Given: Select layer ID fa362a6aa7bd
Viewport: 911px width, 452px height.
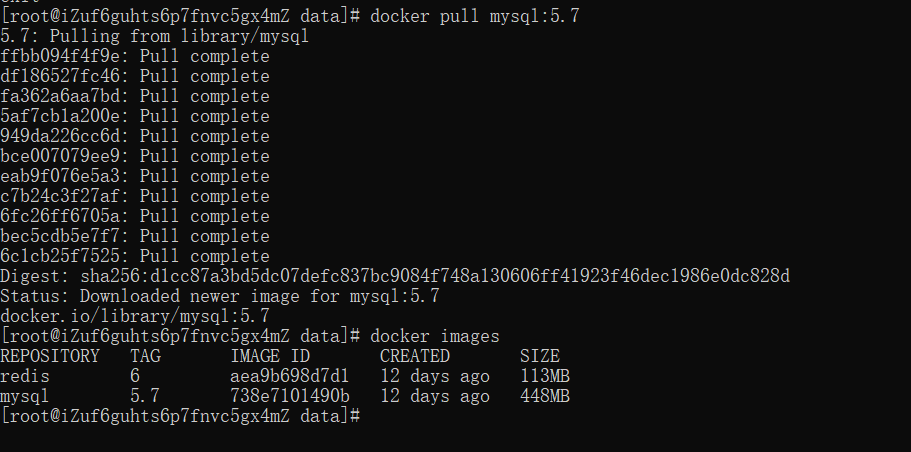Looking at the screenshot, I should 65,97.
